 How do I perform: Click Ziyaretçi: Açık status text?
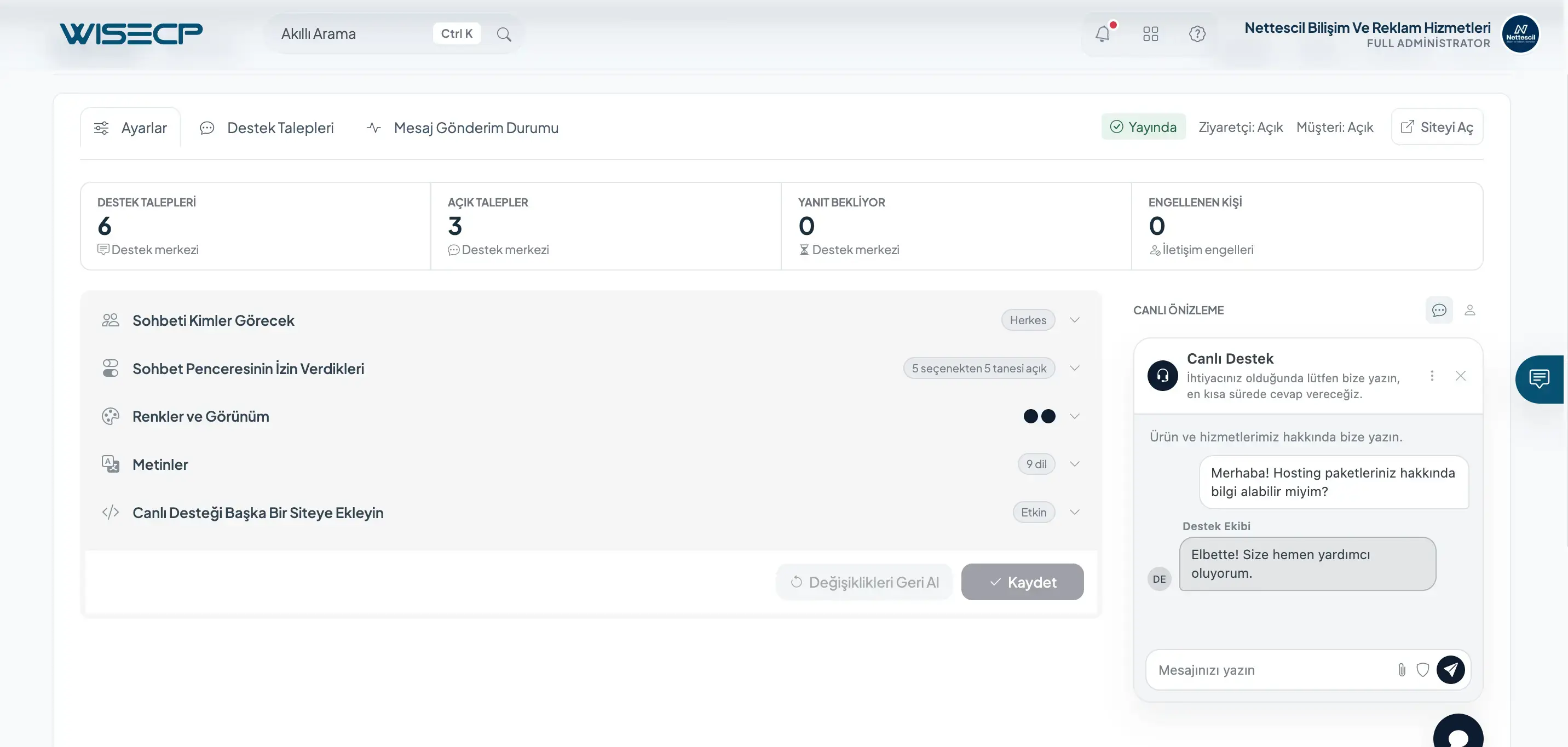pos(1241,127)
